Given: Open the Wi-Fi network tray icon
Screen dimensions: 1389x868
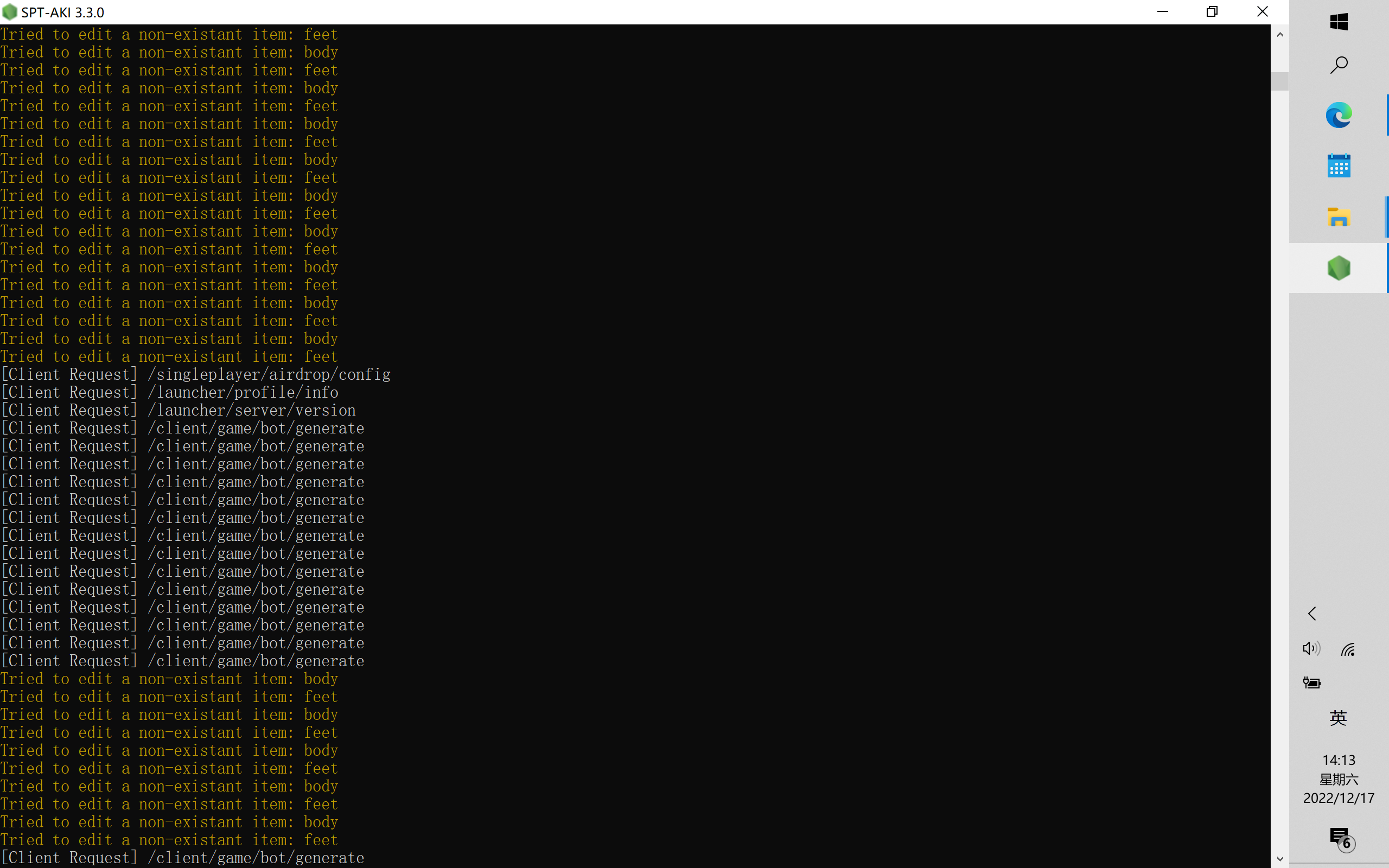Looking at the screenshot, I should (x=1348, y=649).
